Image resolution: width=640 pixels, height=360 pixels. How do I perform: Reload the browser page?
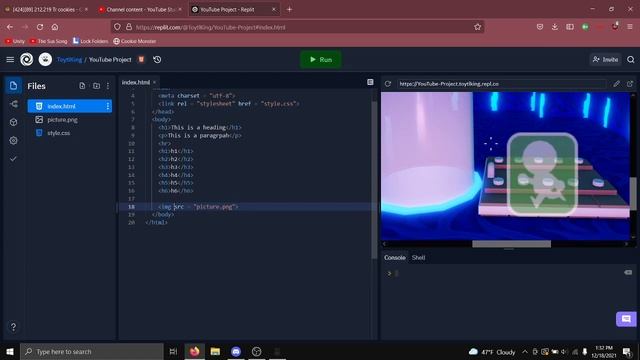[x=40, y=27]
